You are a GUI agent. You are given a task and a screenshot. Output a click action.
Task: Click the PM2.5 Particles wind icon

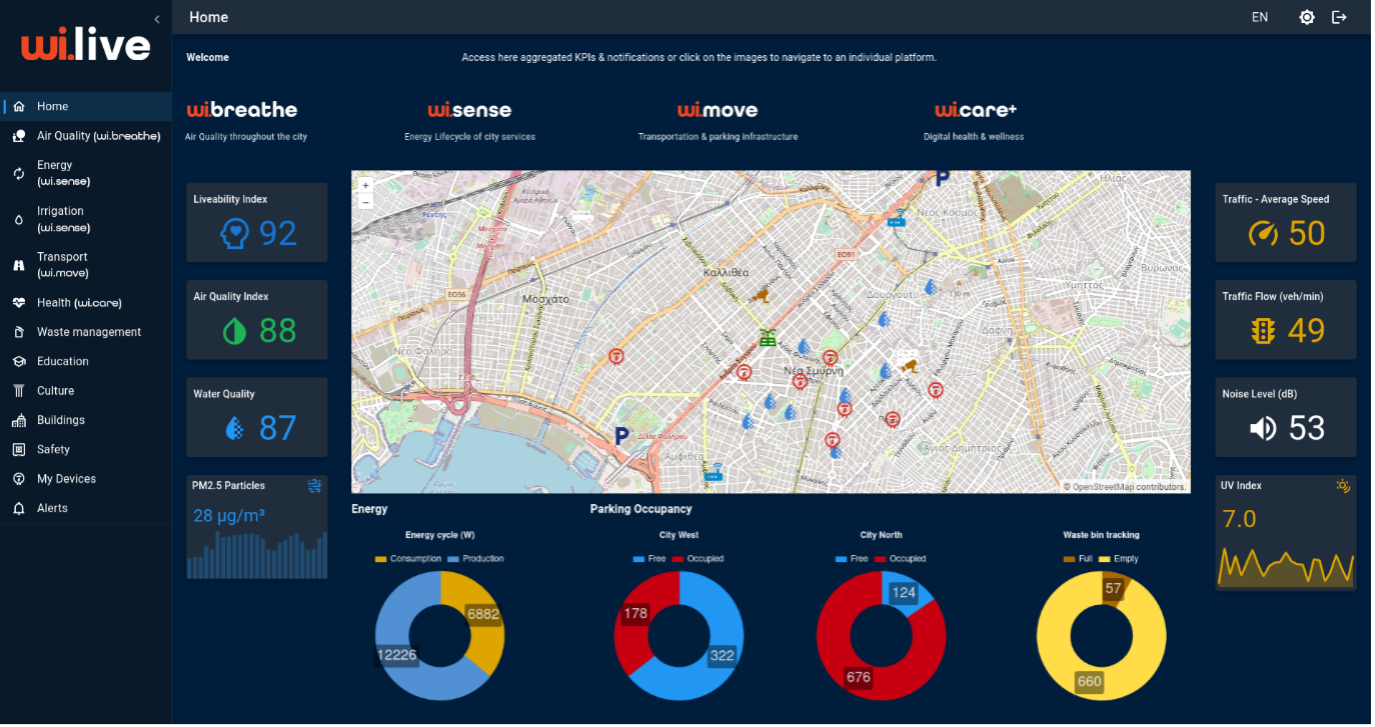(x=315, y=486)
